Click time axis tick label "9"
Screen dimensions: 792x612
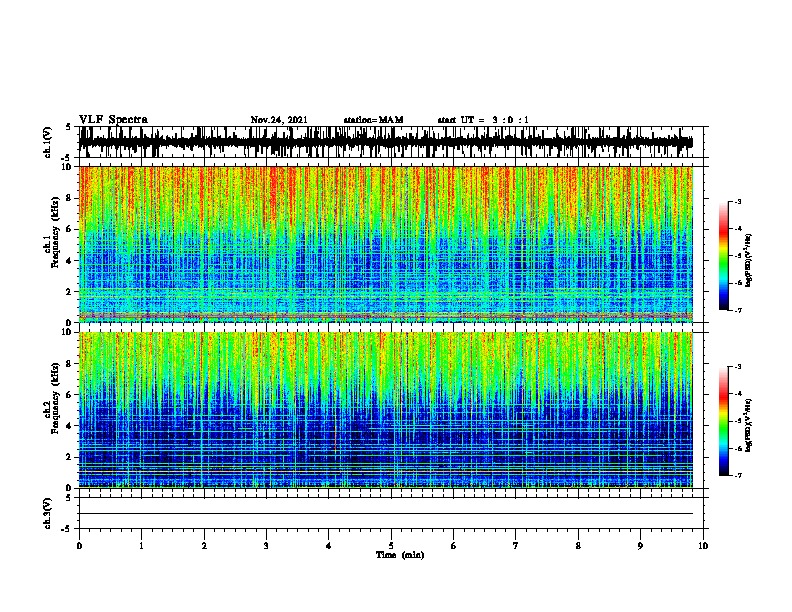tap(640, 546)
